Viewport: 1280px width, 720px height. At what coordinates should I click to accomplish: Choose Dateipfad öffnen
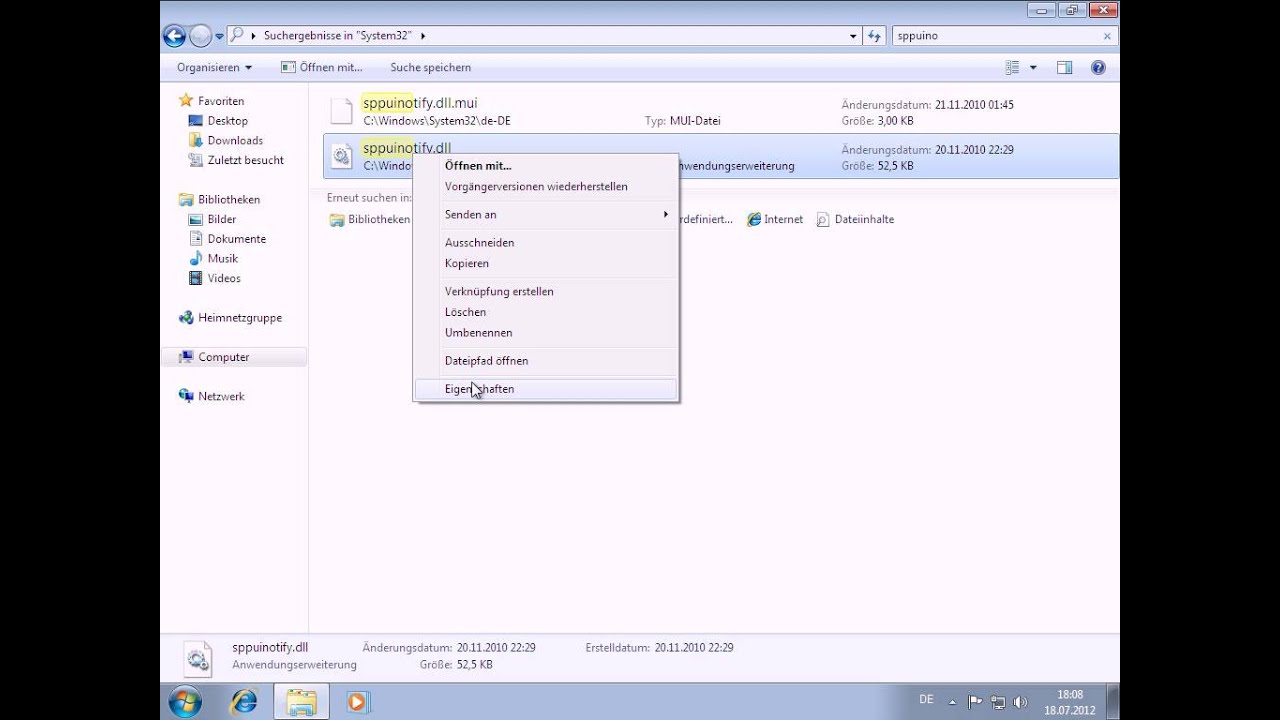click(x=546, y=360)
